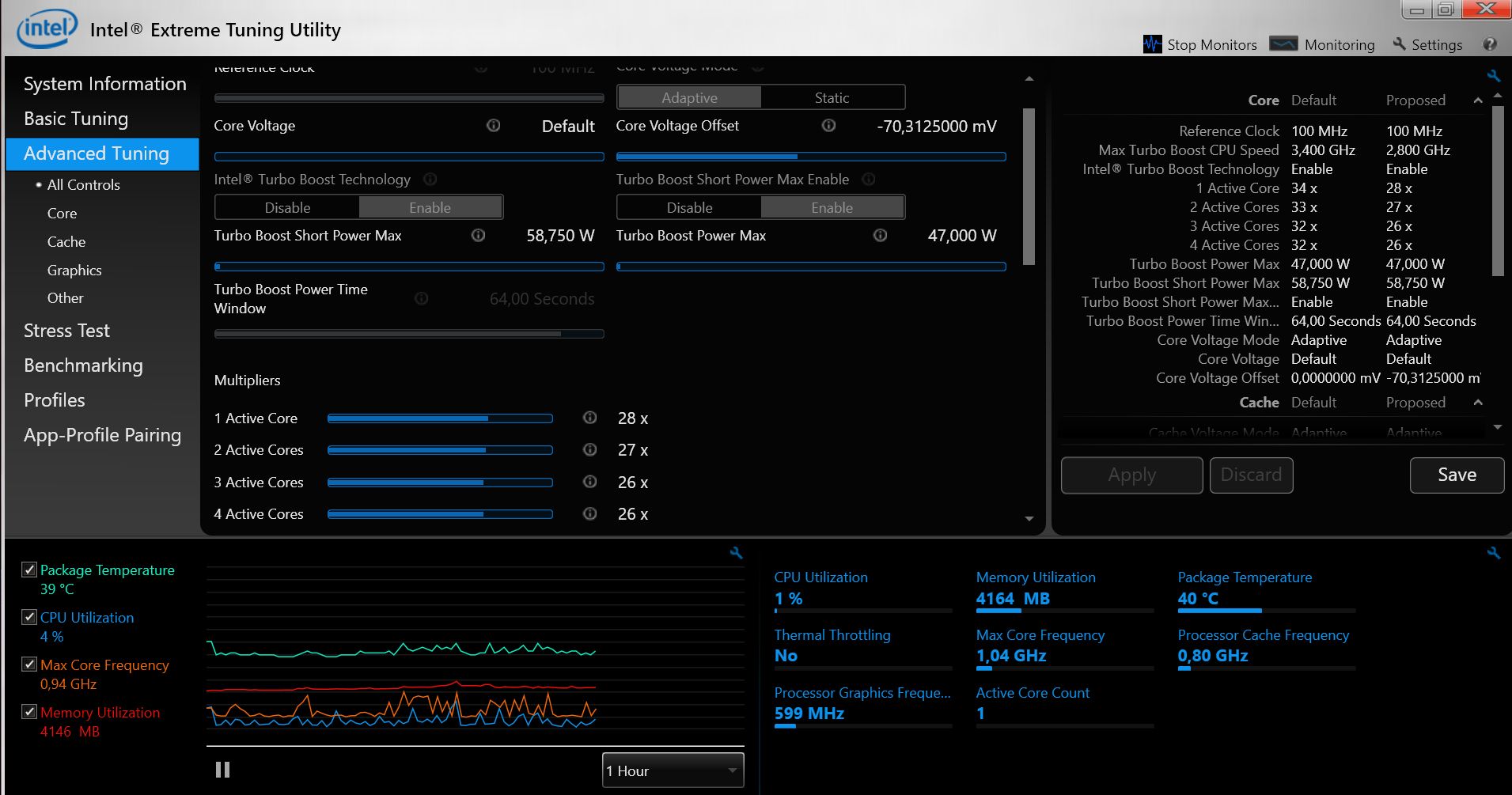Click the info icon for 3 Active Cores multiplier

click(589, 482)
